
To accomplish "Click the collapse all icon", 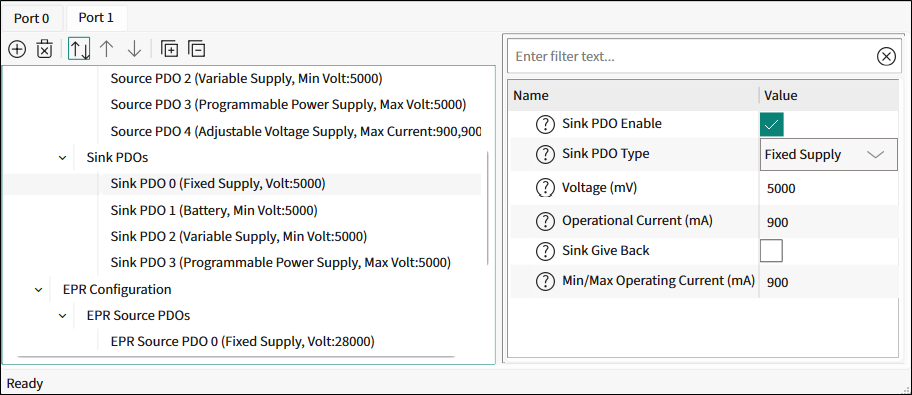I will [197, 49].
